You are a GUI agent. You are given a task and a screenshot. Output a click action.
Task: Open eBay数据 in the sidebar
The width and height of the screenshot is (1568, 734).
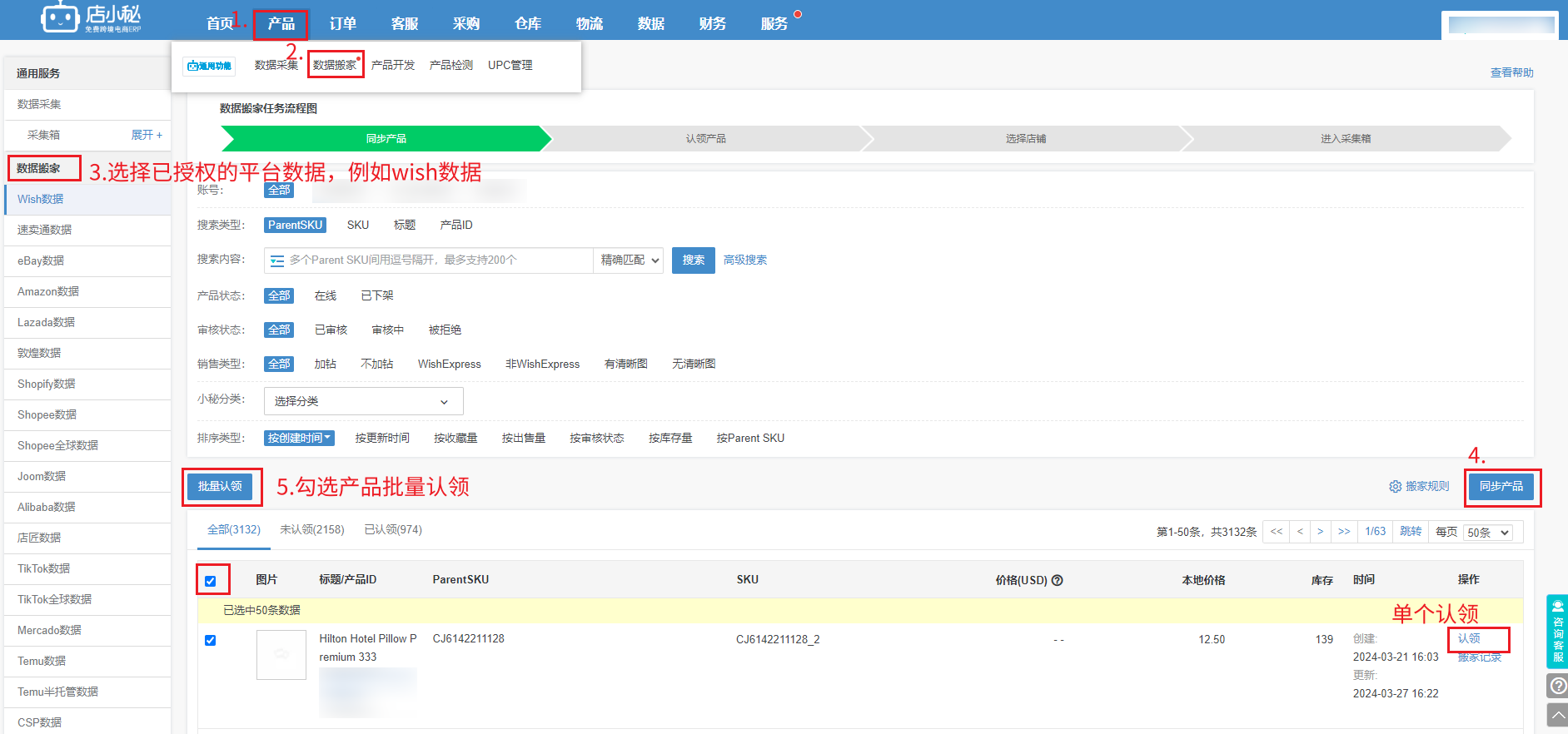[x=87, y=260]
